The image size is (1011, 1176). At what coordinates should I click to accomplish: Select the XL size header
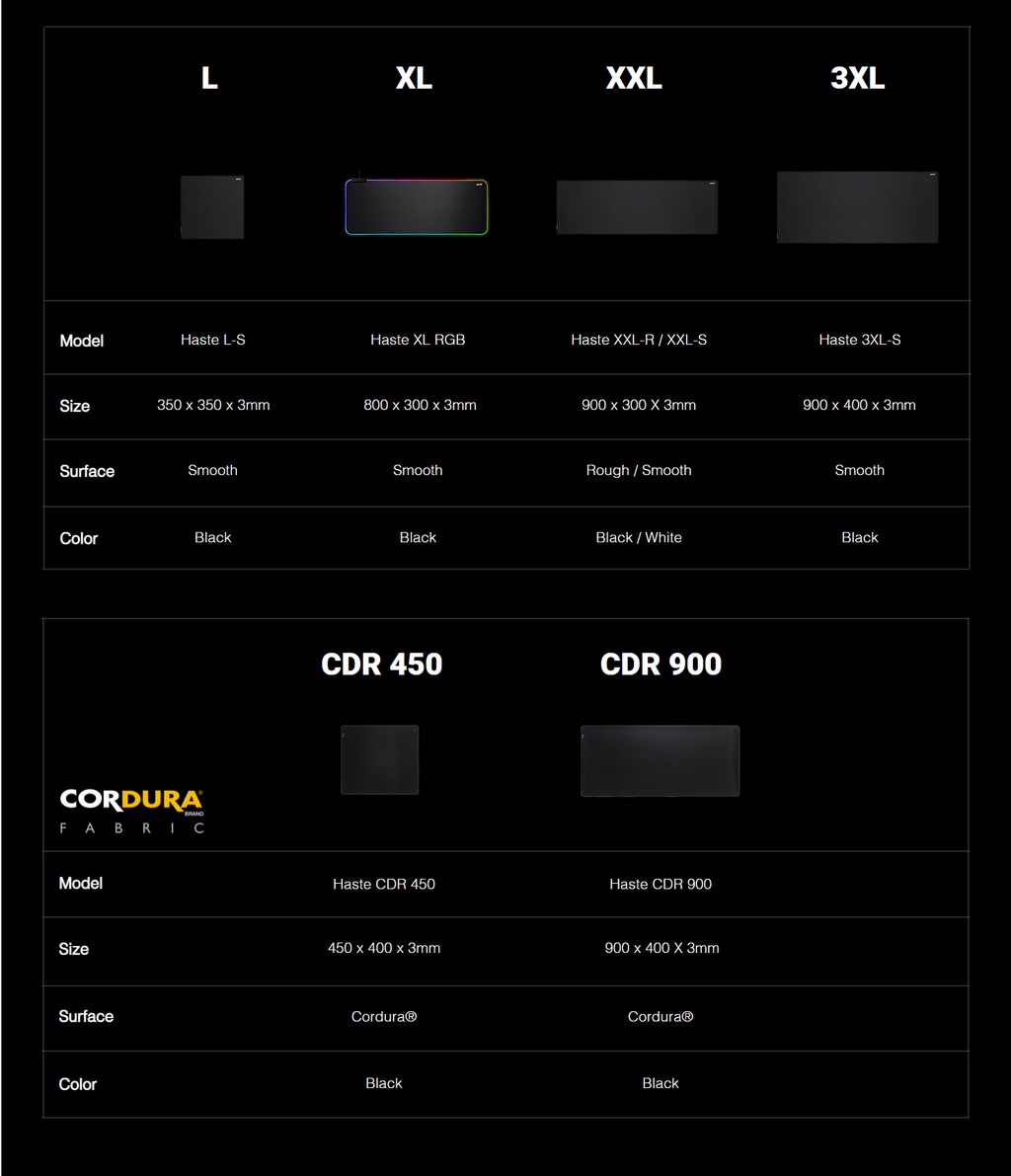(414, 78)
